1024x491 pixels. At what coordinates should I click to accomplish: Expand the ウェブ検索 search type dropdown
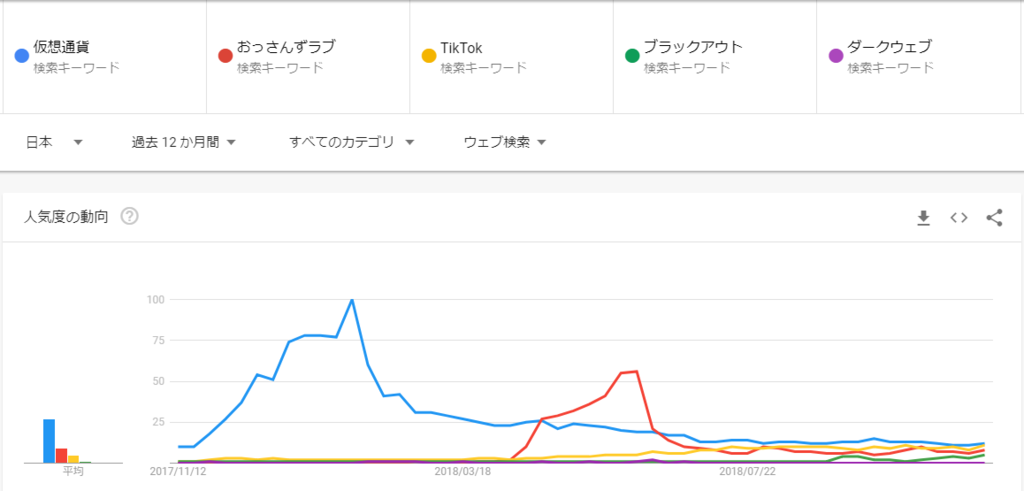tap(505, 142)
